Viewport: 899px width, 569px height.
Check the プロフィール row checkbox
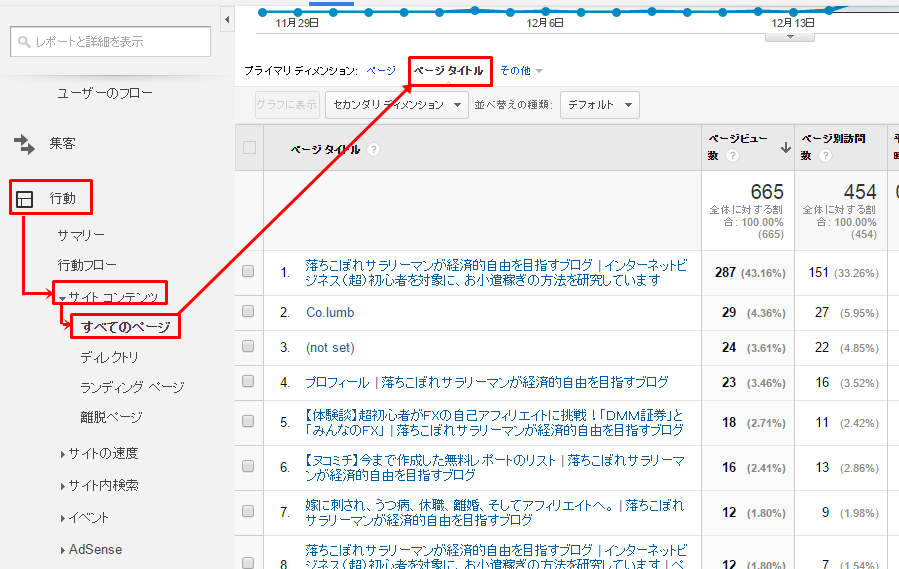pos(248,381)
